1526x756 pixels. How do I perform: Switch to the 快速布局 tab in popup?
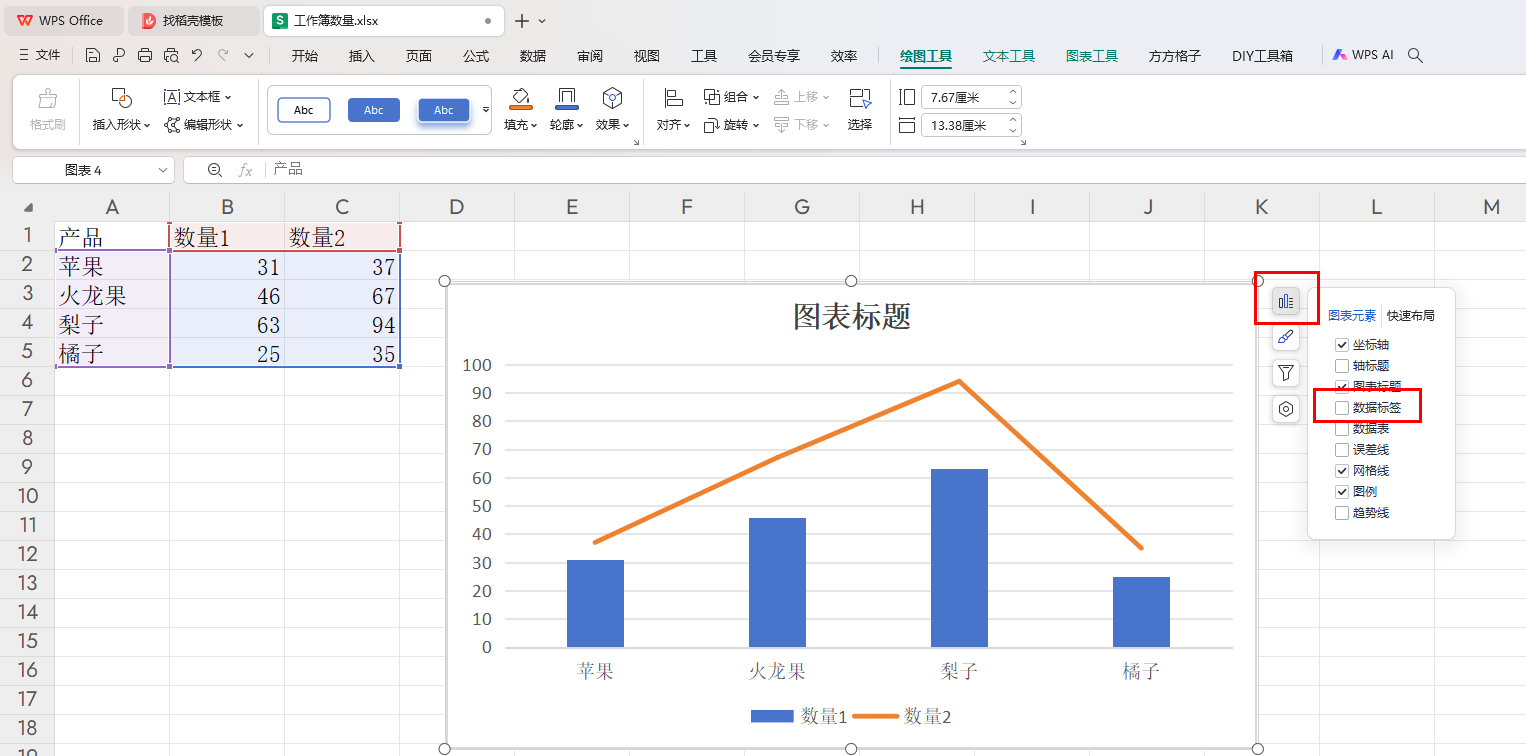coord(1411,316)
